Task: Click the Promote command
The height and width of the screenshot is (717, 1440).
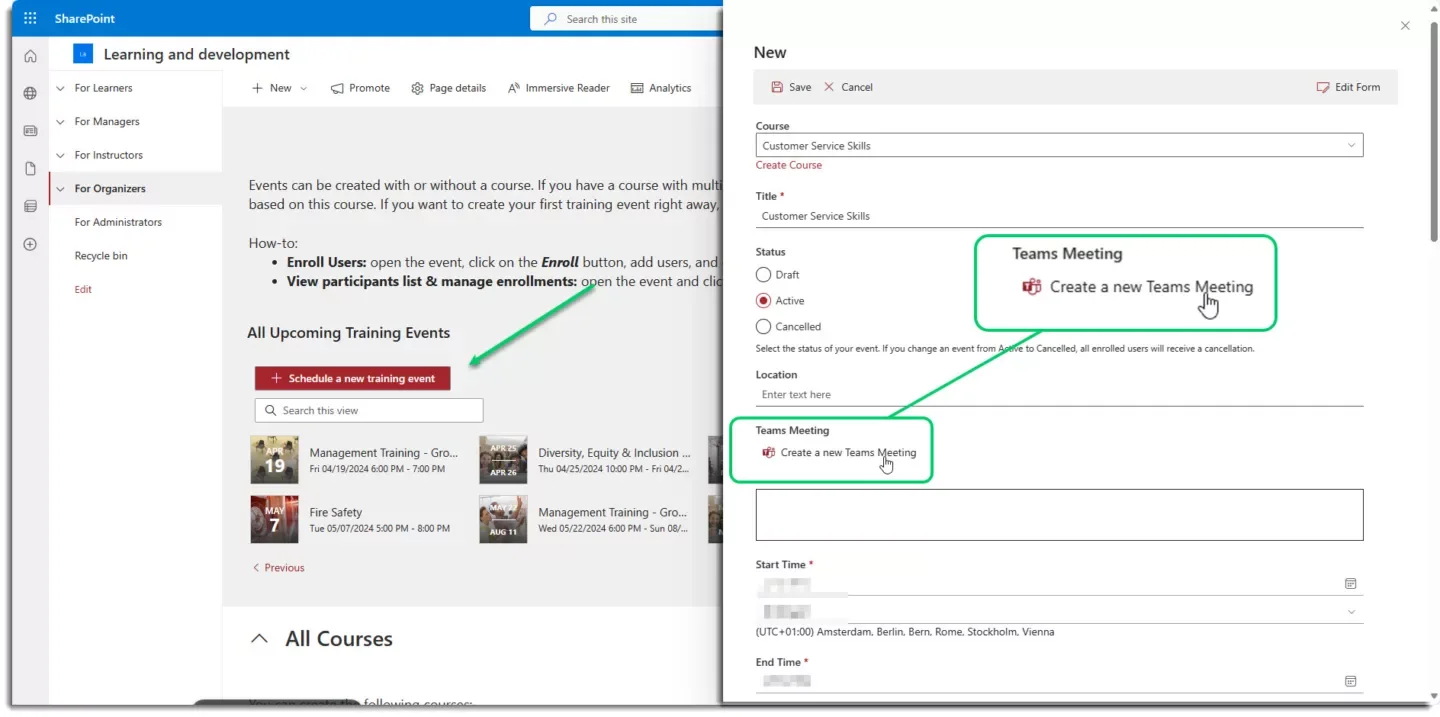Action: (360, 88)
